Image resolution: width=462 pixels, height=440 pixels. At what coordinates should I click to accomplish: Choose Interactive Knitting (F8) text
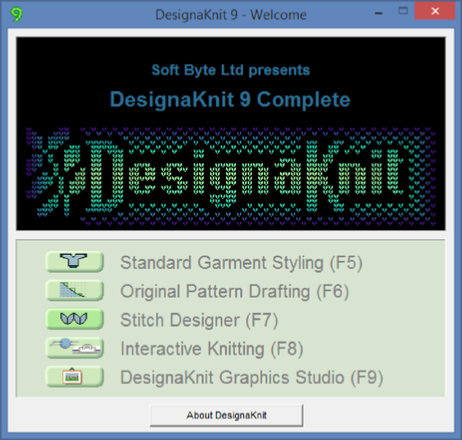[212, 349]
